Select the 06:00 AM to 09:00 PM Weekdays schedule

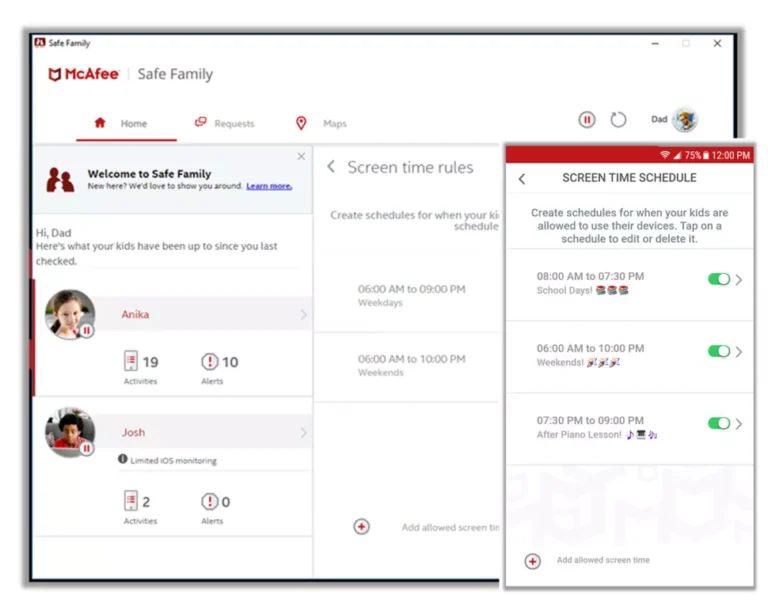coord(411,294)
